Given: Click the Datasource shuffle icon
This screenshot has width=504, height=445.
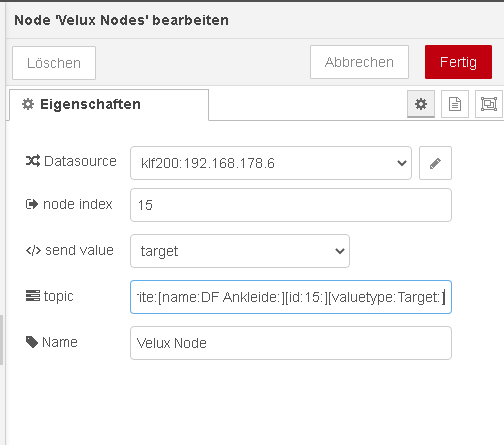Looking at the screenshot, I should point(33,161).
